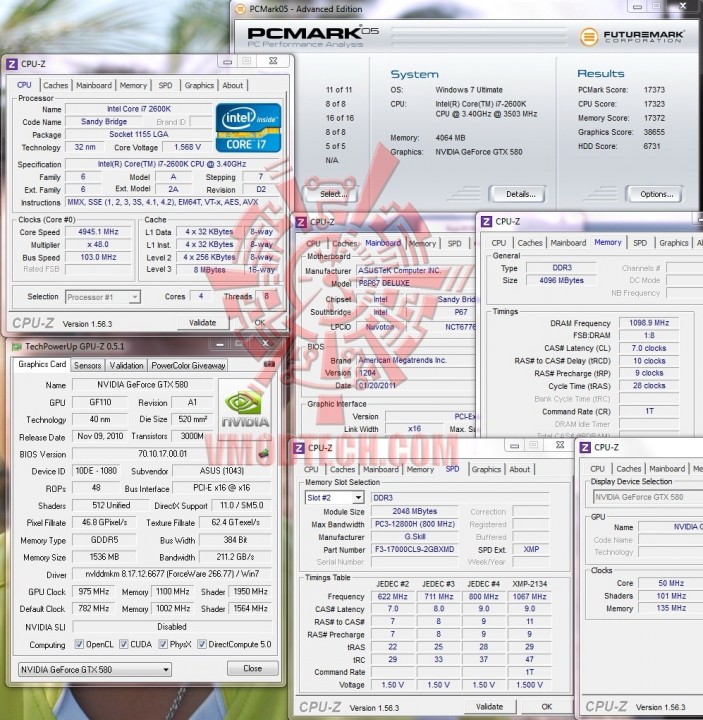Click Close button in GPU-Z
703x720 pixels.
point(253,669)
